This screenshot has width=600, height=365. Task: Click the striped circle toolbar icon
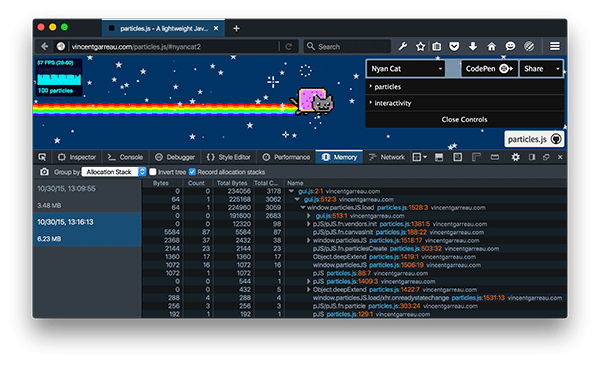[x=529, y=47]
